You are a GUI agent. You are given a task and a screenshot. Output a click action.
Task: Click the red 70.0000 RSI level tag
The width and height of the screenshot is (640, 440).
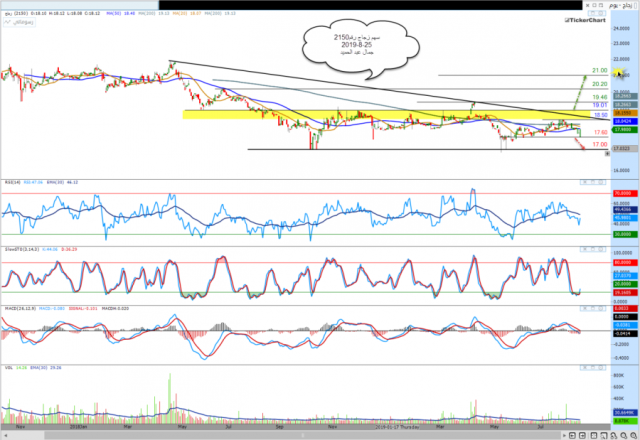coord(625,193)
